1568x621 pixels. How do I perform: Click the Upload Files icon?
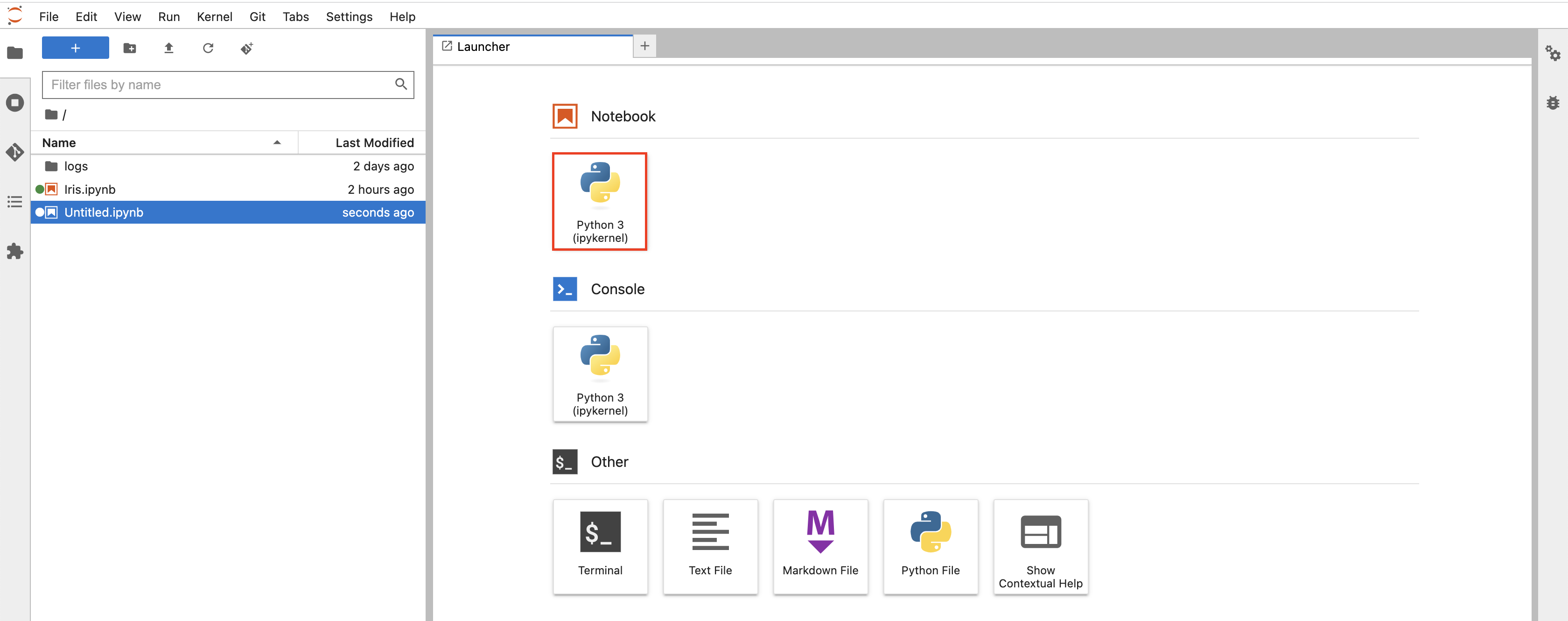(x=168, y=48)
